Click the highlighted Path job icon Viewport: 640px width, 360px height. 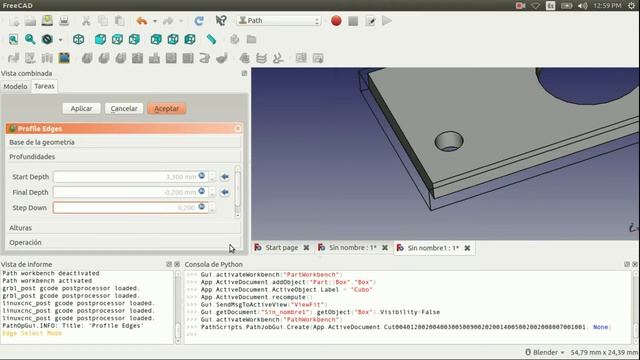pyautogui.click(x=64, y=58)
